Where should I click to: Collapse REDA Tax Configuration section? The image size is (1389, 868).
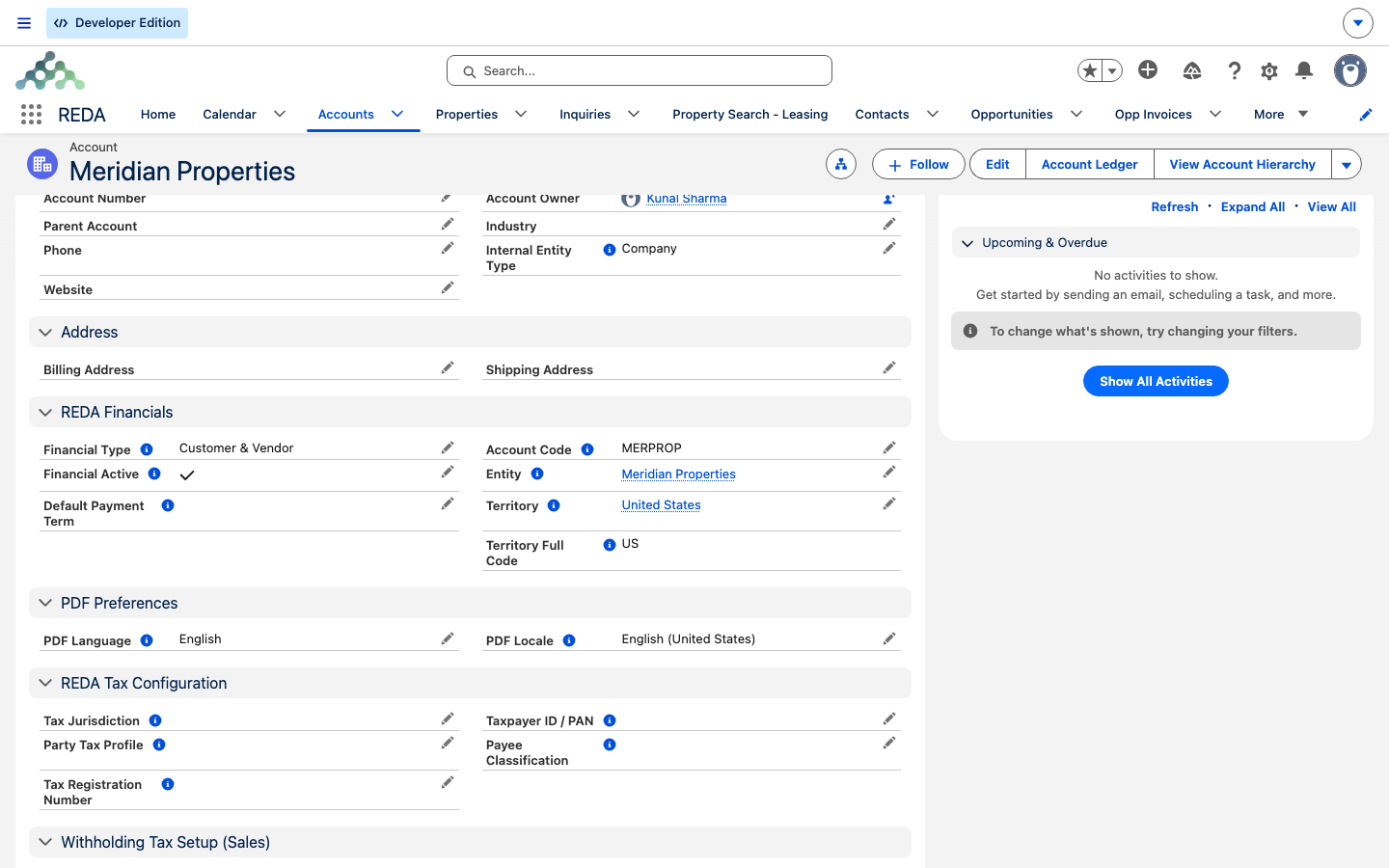click(x=45, y=683)
